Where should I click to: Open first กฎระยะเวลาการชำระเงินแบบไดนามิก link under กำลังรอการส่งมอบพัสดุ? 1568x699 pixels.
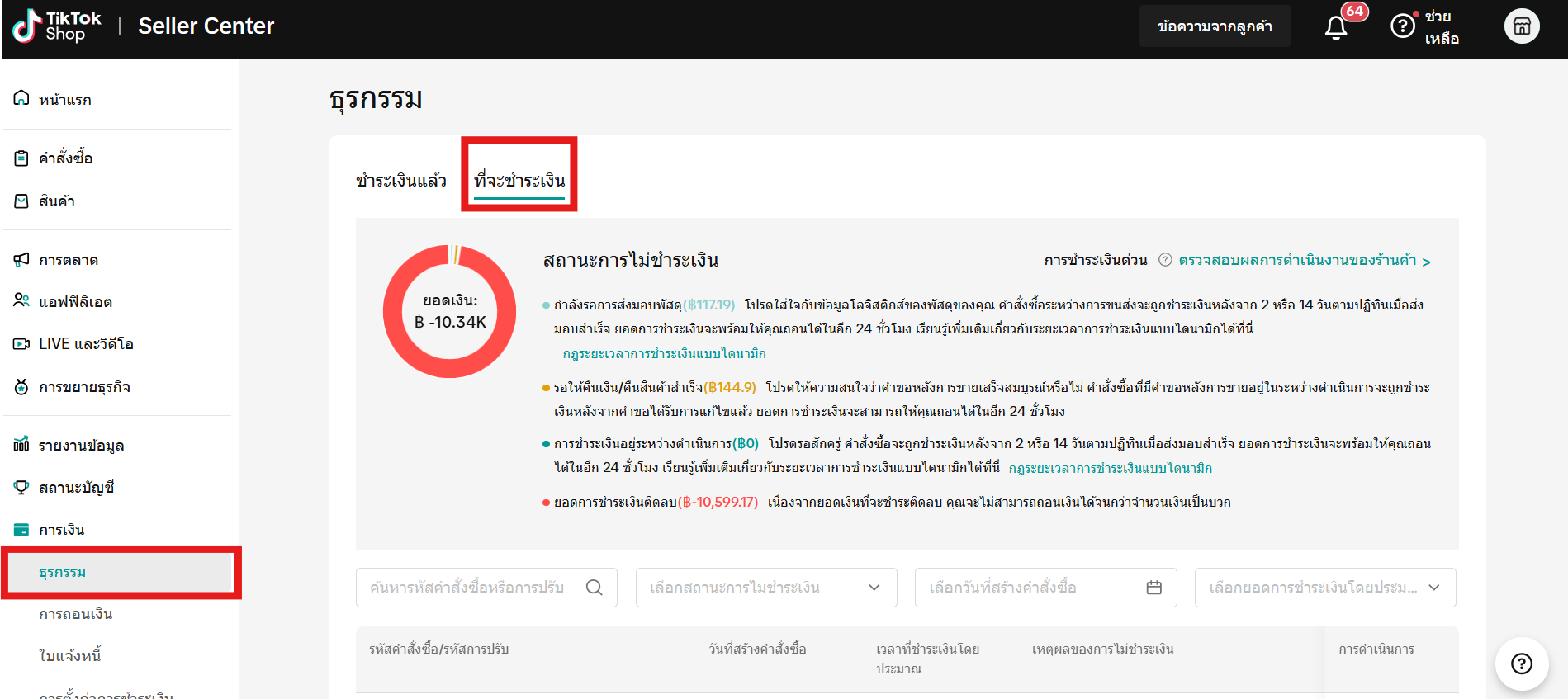pyautogui.click(x=665, y=353)
